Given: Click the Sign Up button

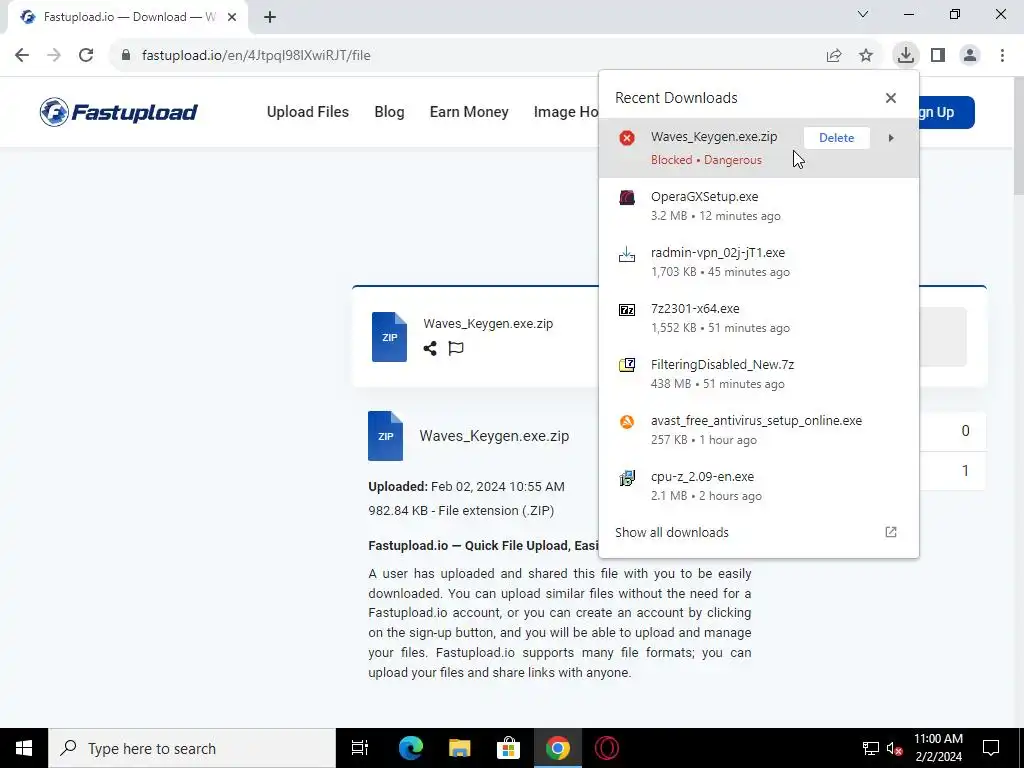Looking at the screenshot, I should [947, 112].
